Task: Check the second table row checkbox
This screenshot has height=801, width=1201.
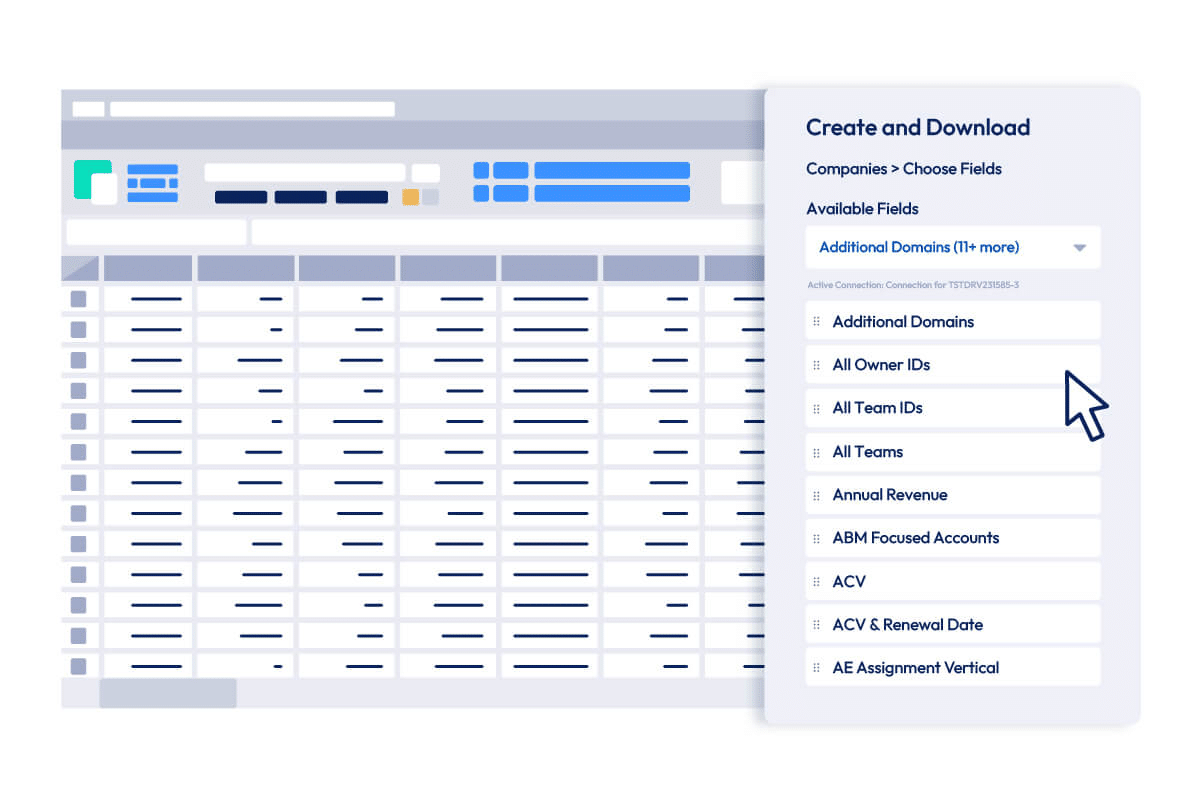Action: [78, 329]
